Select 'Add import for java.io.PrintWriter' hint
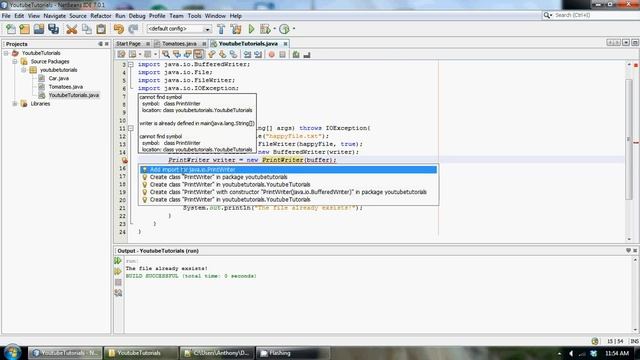 click(288, 169)
